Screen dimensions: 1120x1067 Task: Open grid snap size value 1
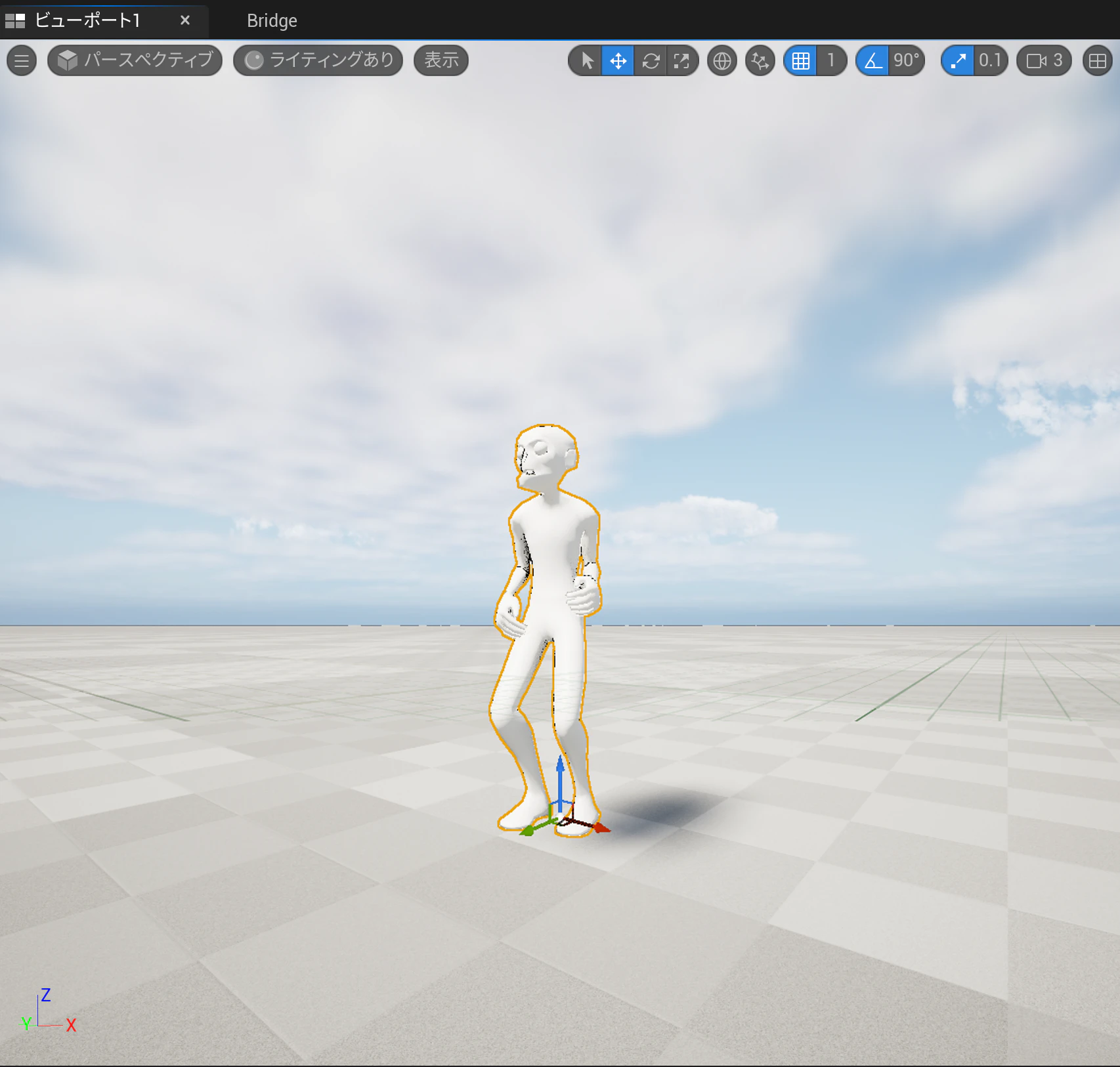click(831, 61)
